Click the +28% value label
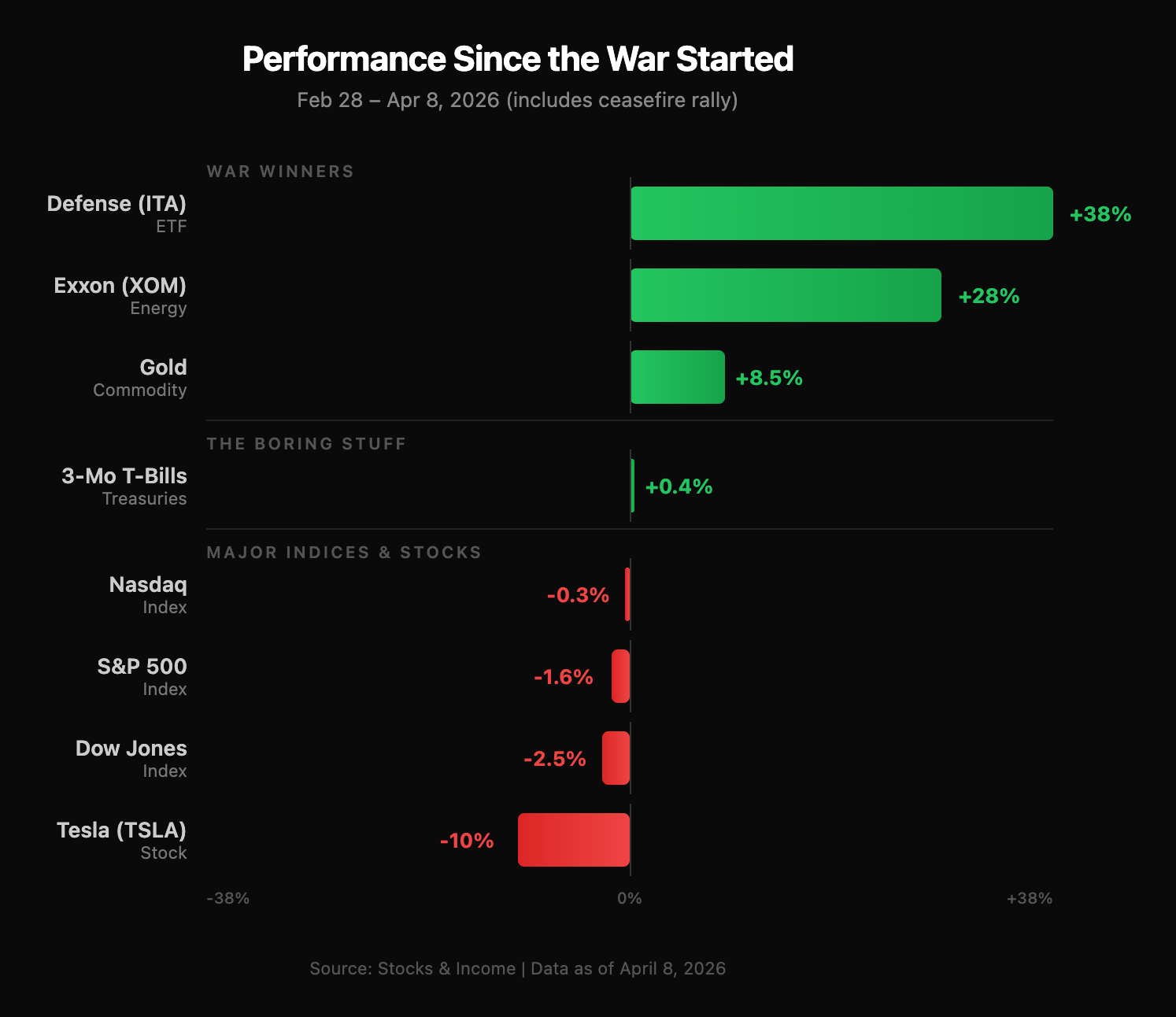Image resolution: width=1176 pixels, height=1017 pixels. pos(989,296)
